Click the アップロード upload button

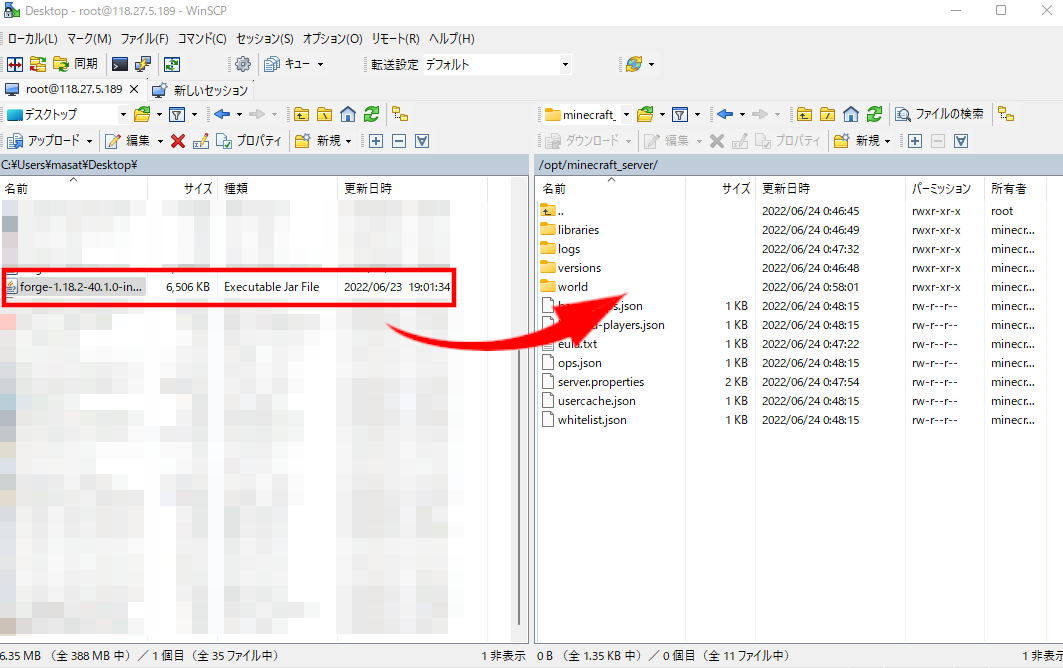(x=43, y=140)
